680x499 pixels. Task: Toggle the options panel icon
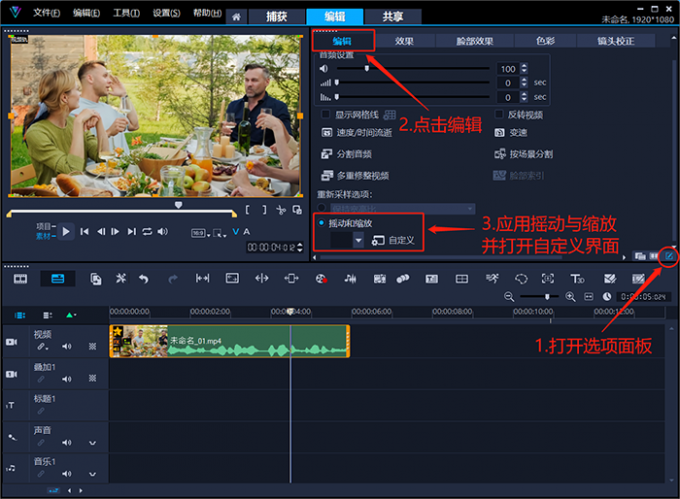pos(669,257)
